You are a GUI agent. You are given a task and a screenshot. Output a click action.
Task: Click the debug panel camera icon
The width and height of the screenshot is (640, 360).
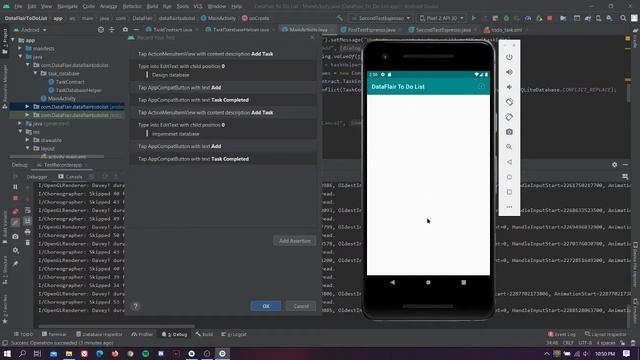(15, 236)
